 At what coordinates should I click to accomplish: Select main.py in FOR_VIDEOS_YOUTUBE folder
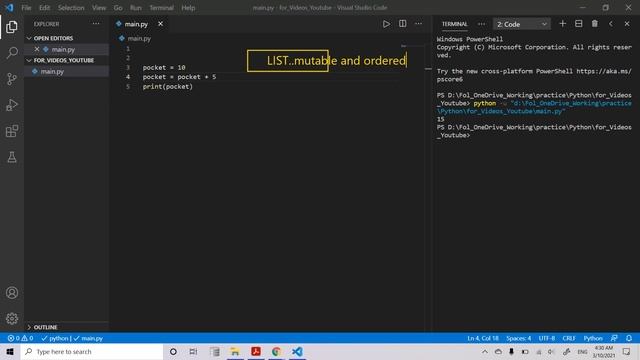tap(52, 71)
